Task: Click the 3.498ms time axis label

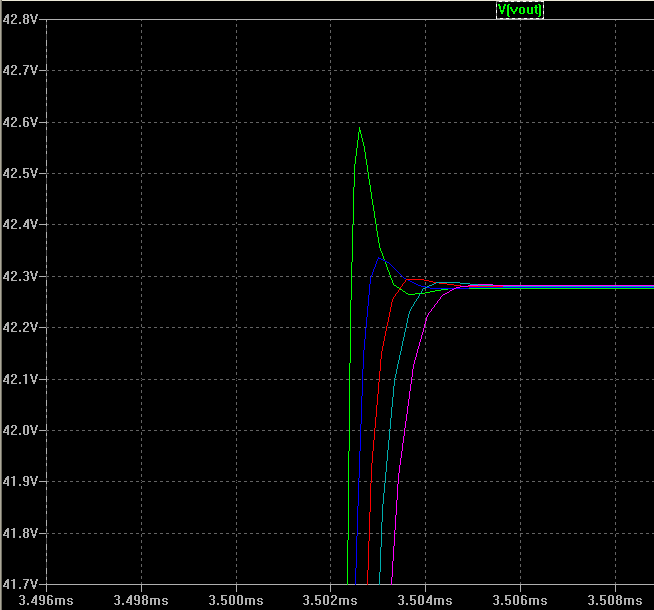Action: pos(141,600)
